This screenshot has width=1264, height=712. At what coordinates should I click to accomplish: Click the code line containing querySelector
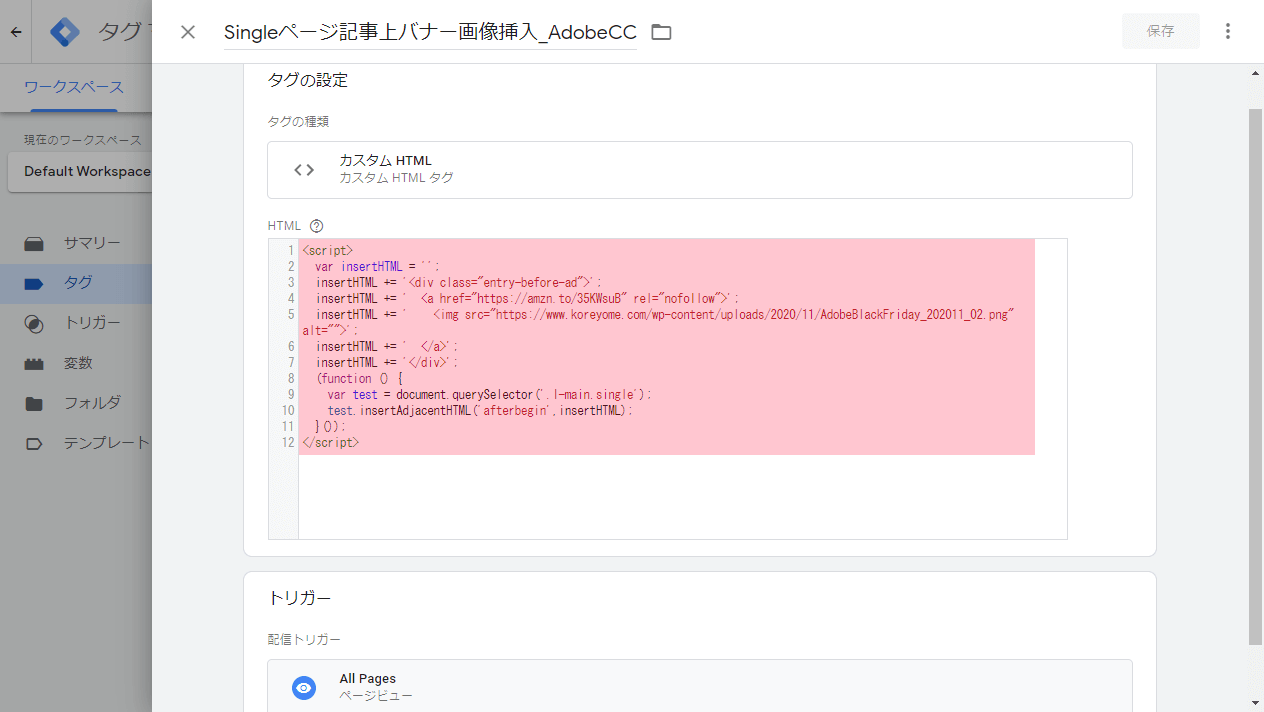489,394
